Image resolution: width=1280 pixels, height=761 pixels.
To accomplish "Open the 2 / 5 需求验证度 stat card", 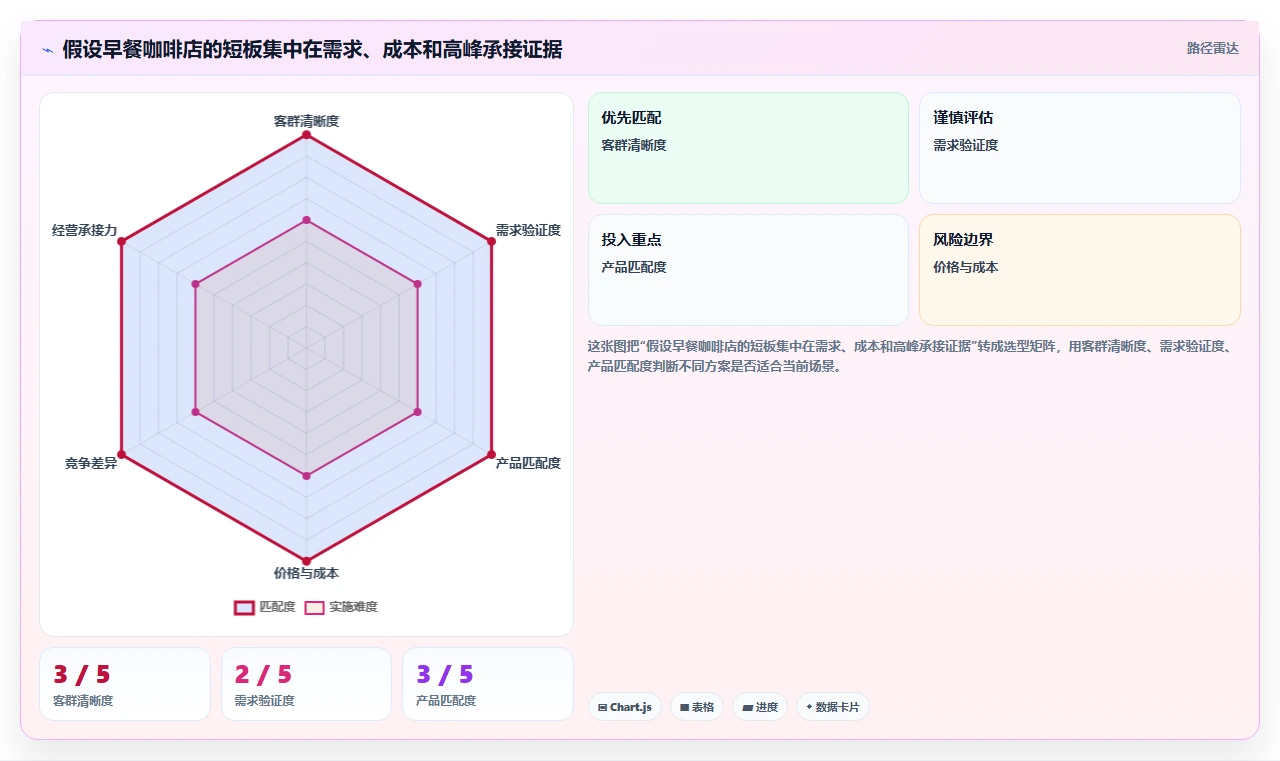I will (x=306, y=684).
